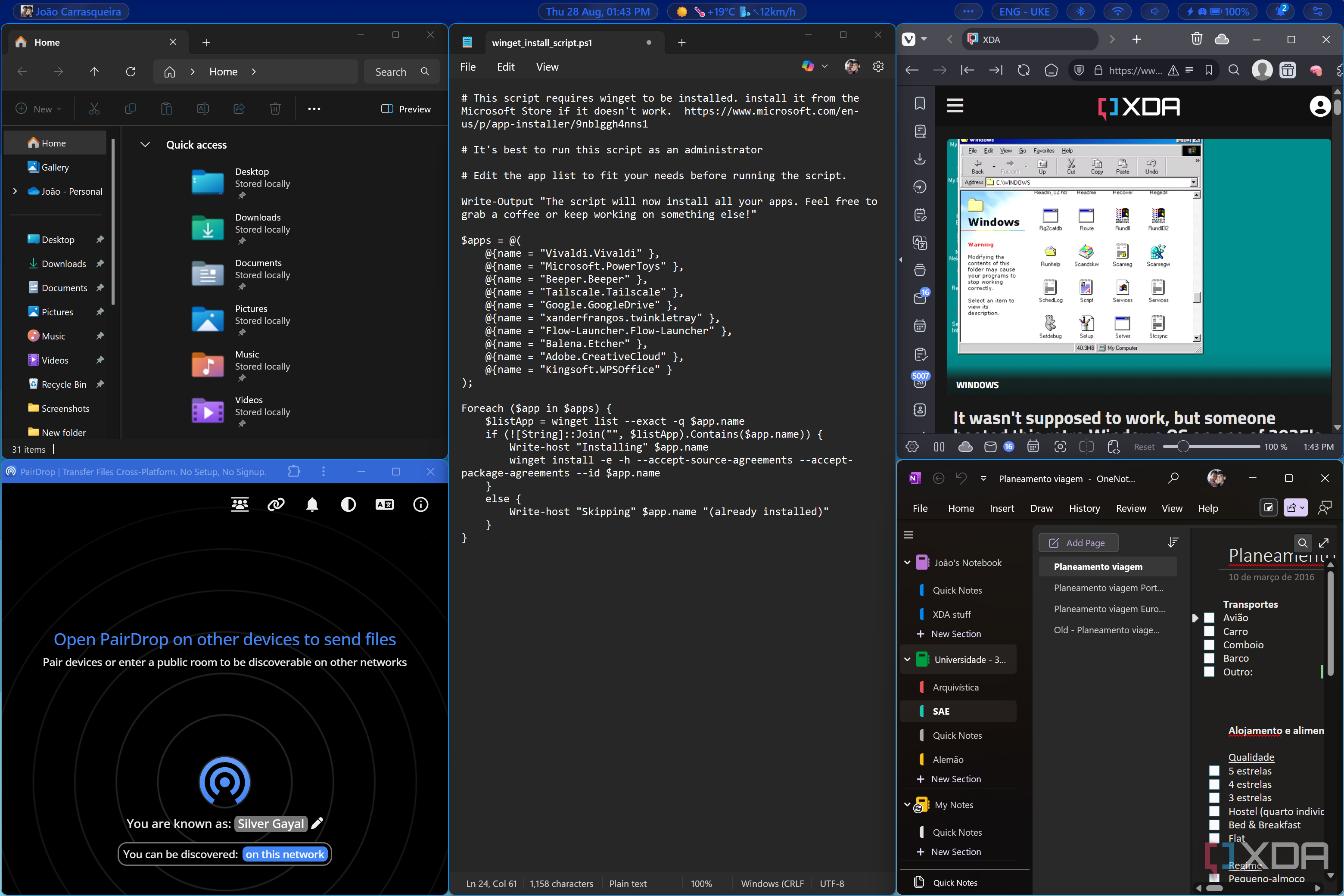This screenshot has width=1344, height=896.
Task: Click Vivaldi zoom slider in status bar
Action: (1183, 447)
